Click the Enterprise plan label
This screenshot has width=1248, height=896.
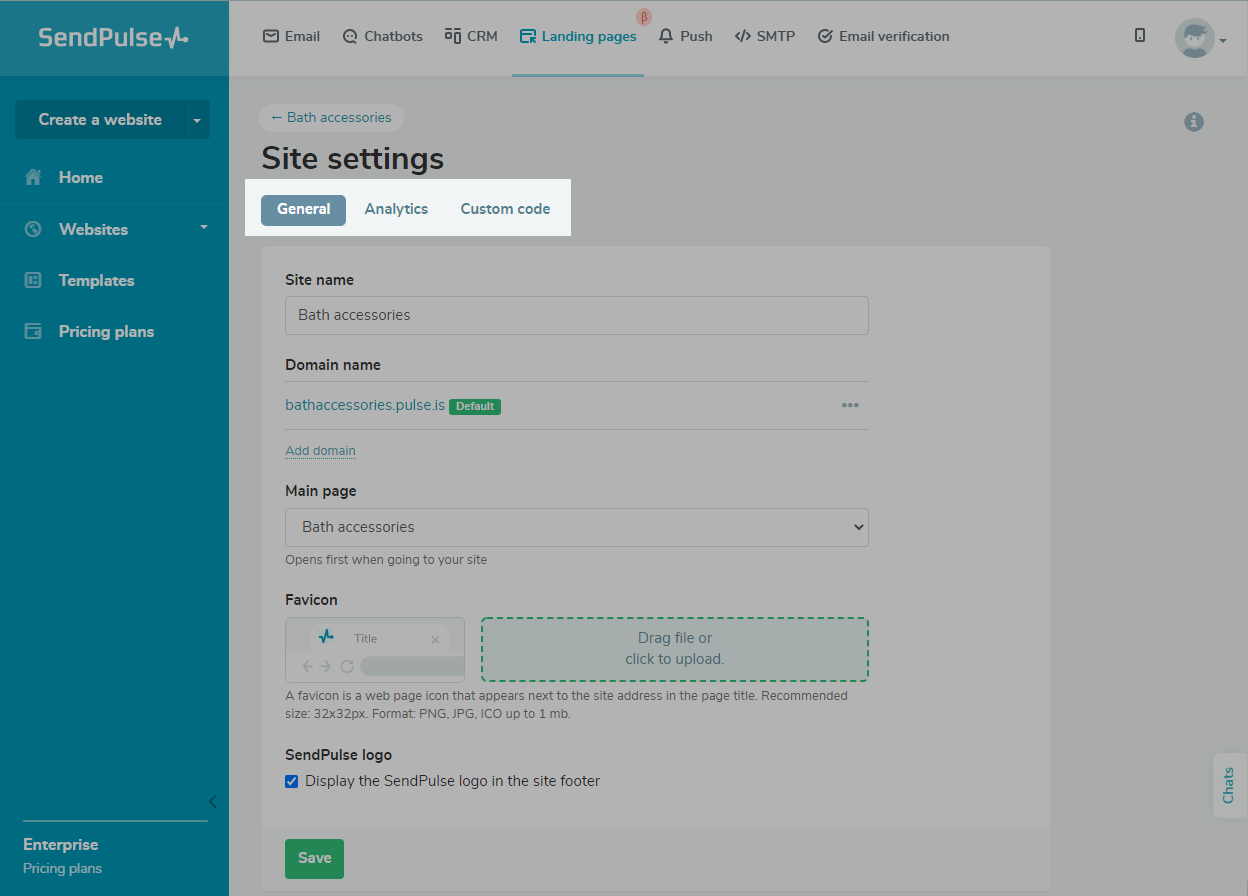pos(61,844)
